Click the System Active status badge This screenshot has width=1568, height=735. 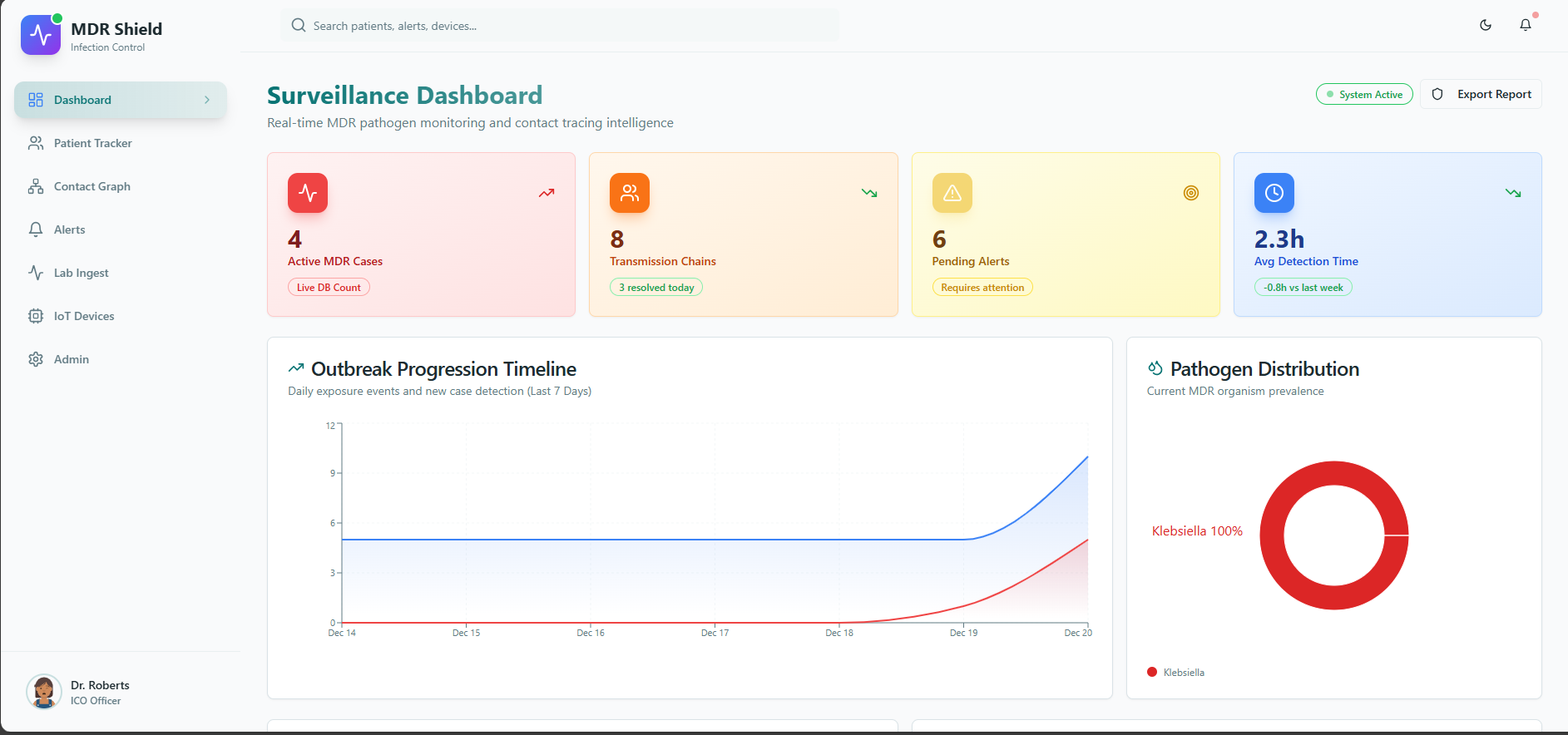[1364, 95]
